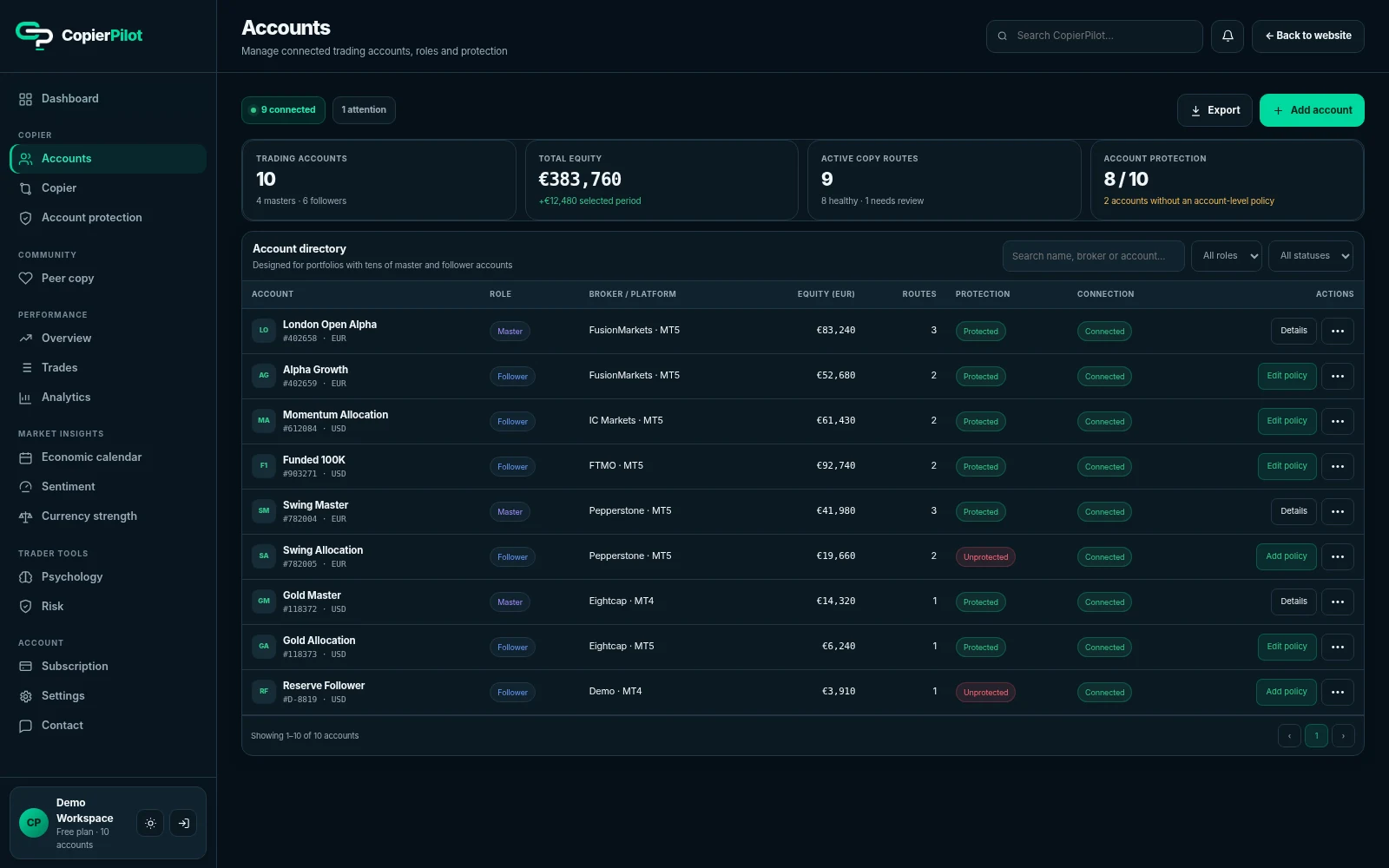Click the SA avatar of Swing Allocation
Image resolution: width=1389 pixels, height=868 pixels.
coord(264,556)
